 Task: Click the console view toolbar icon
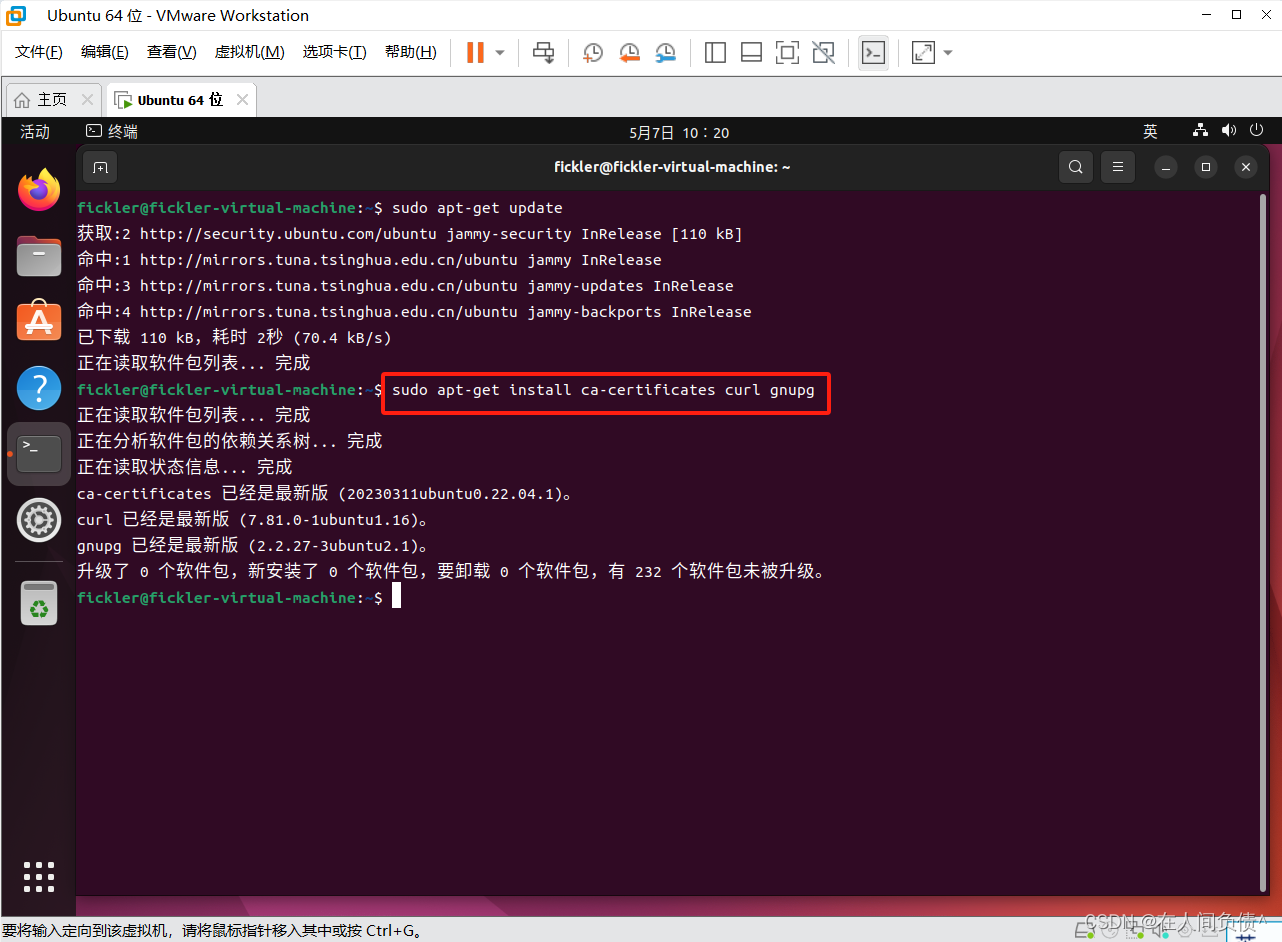click(873, 52)
